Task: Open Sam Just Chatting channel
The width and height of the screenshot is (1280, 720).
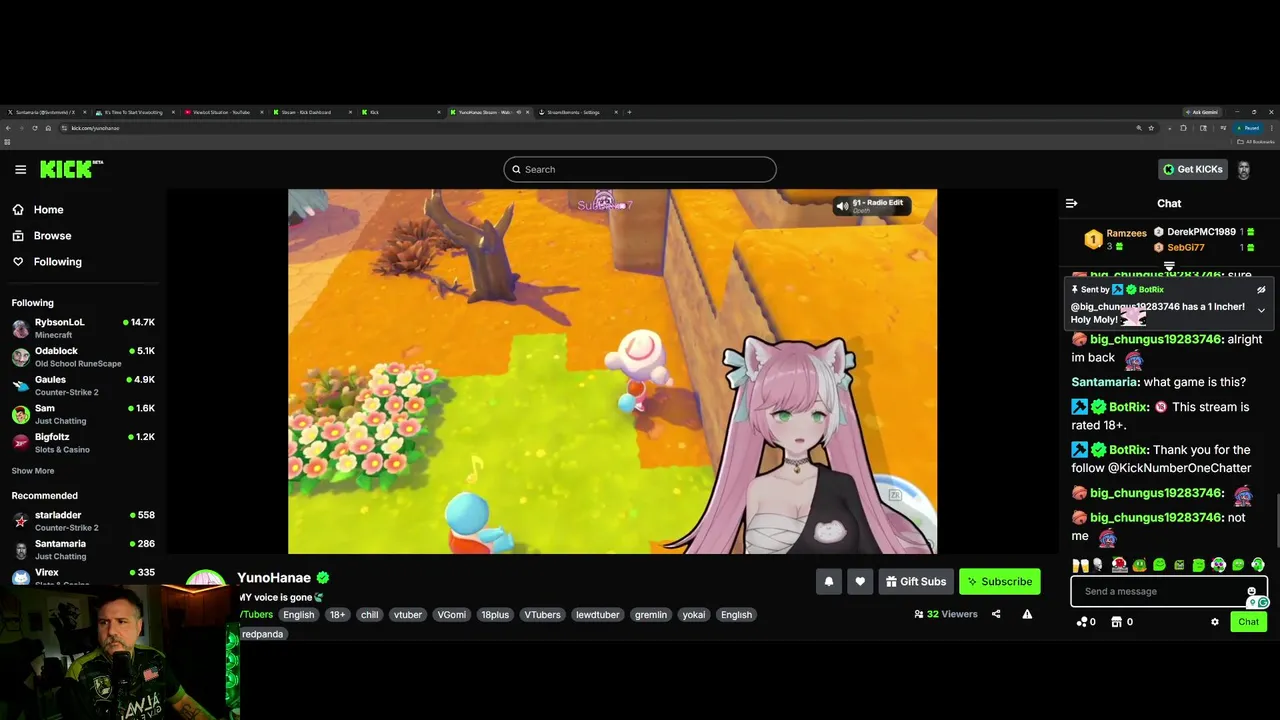Action: click(82, 414)
